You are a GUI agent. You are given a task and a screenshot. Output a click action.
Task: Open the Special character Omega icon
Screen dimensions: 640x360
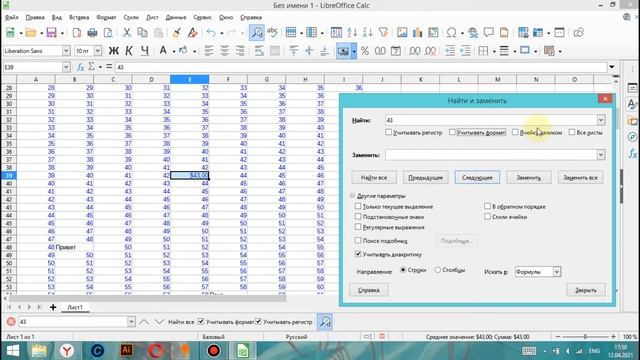click(x=451, y=33)
